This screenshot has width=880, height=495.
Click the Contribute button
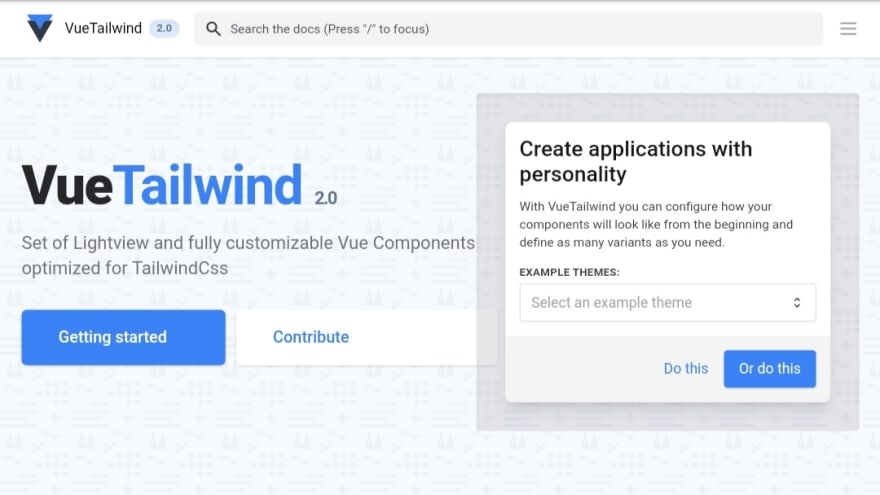[366, 337]
